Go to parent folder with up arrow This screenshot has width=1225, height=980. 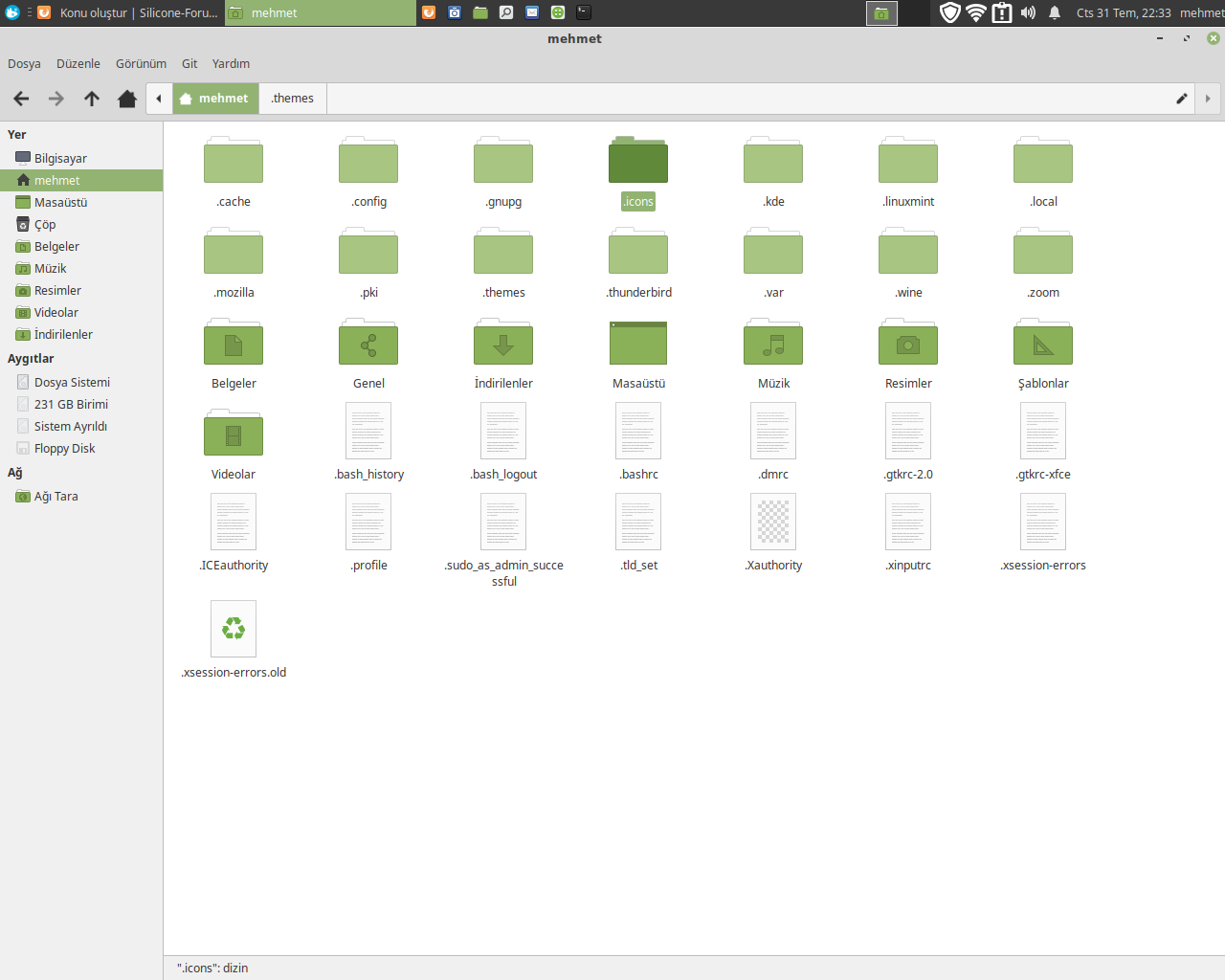pos(92,99)
